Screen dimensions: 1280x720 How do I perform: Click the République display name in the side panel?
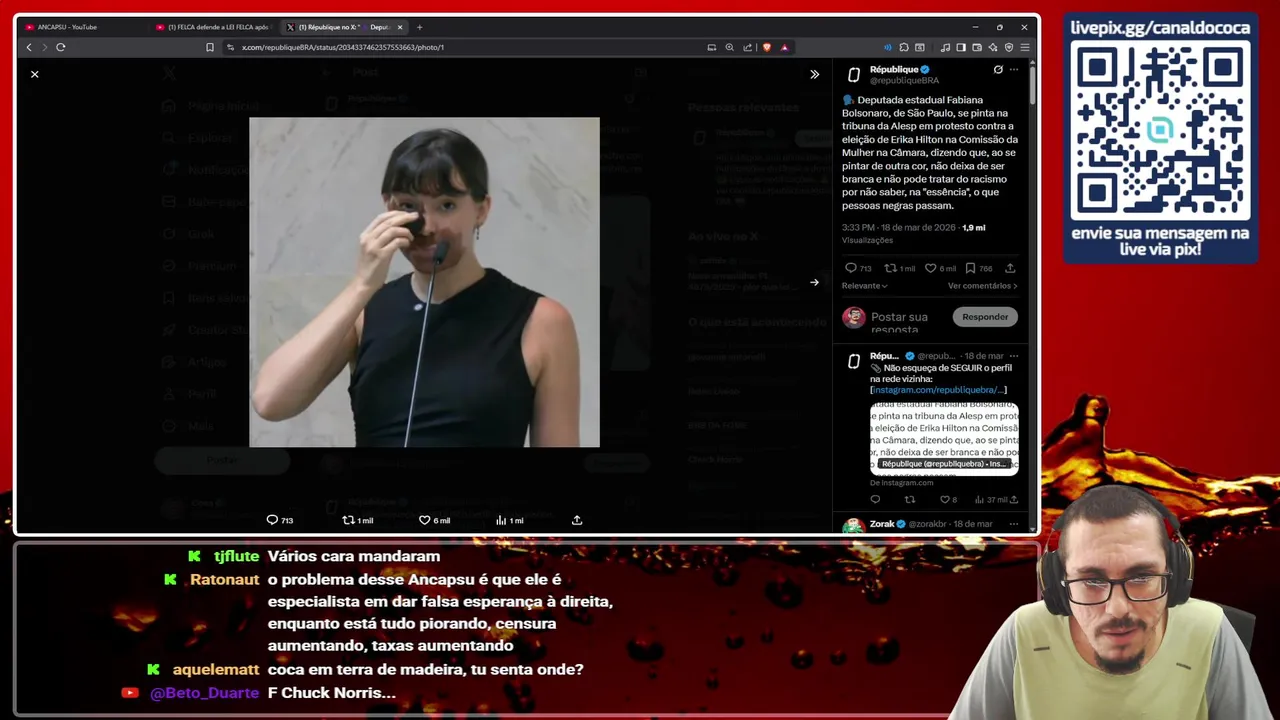pyautogui.click(x=894, y=69)
